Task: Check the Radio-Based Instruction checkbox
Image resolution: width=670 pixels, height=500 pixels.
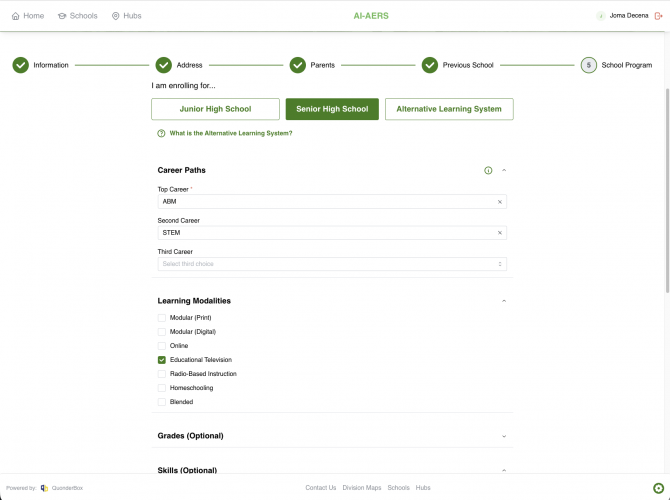Action: click(x=162, y=374)
